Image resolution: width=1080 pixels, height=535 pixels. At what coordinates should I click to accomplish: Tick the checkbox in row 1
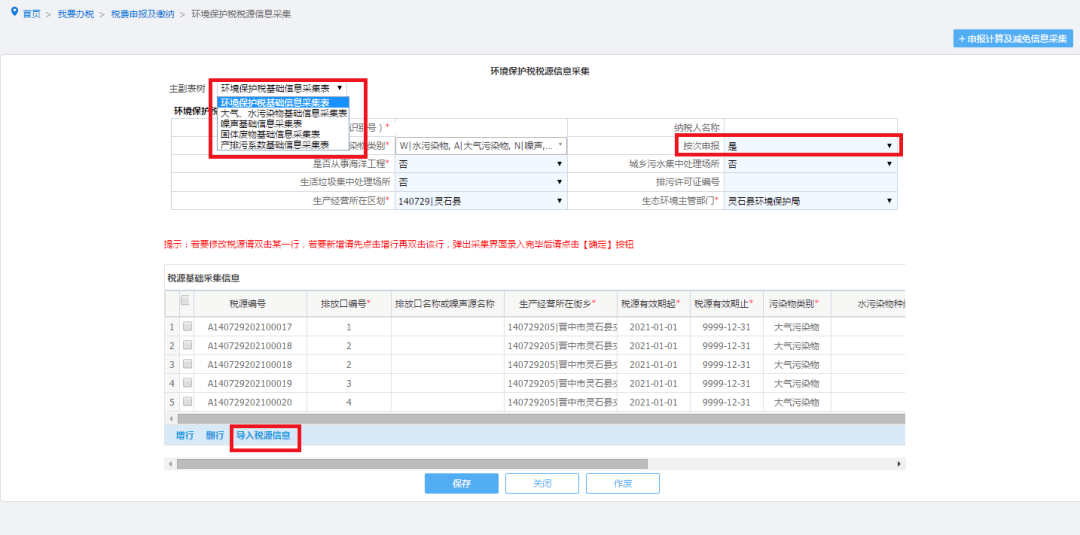[187, 327]
